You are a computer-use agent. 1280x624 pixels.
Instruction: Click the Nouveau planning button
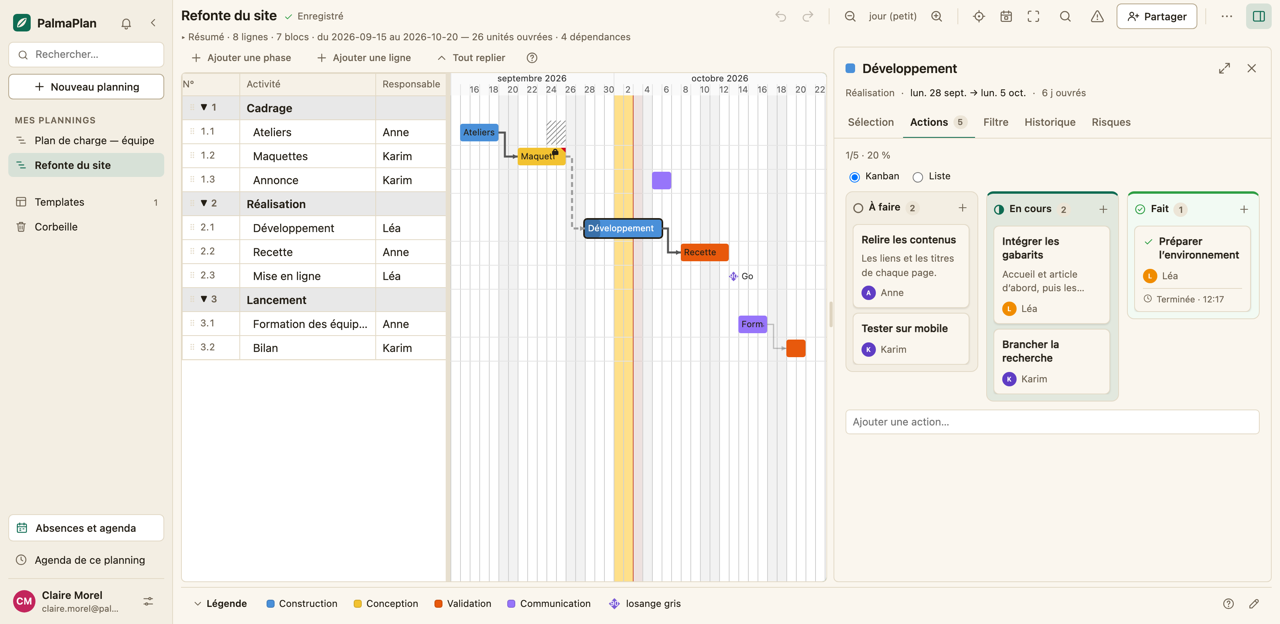click(86, 87)
